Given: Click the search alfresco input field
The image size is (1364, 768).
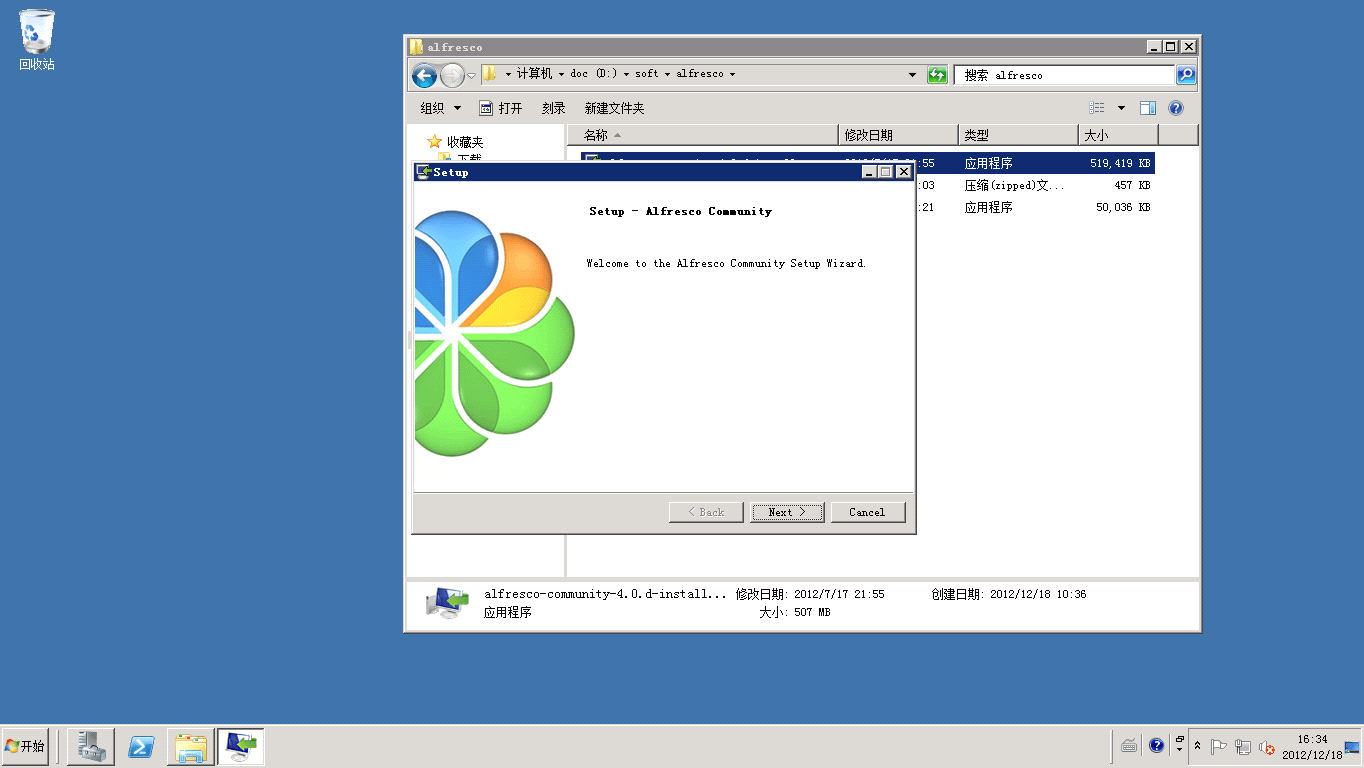Looking at the screenshot, I should pyautogui.click(x=1064, y=75).
